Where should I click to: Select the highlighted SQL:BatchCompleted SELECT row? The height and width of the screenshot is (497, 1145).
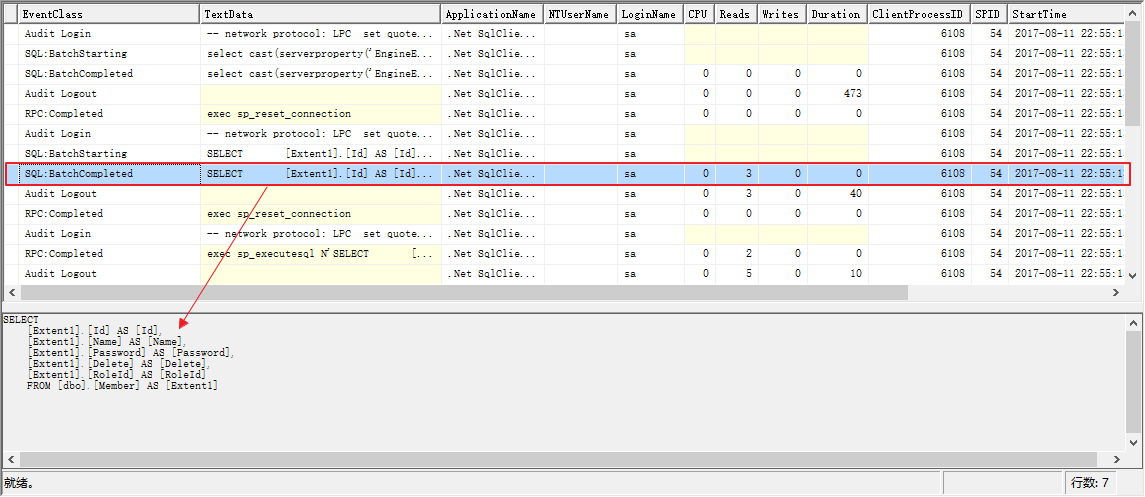[x=564, y=174]
